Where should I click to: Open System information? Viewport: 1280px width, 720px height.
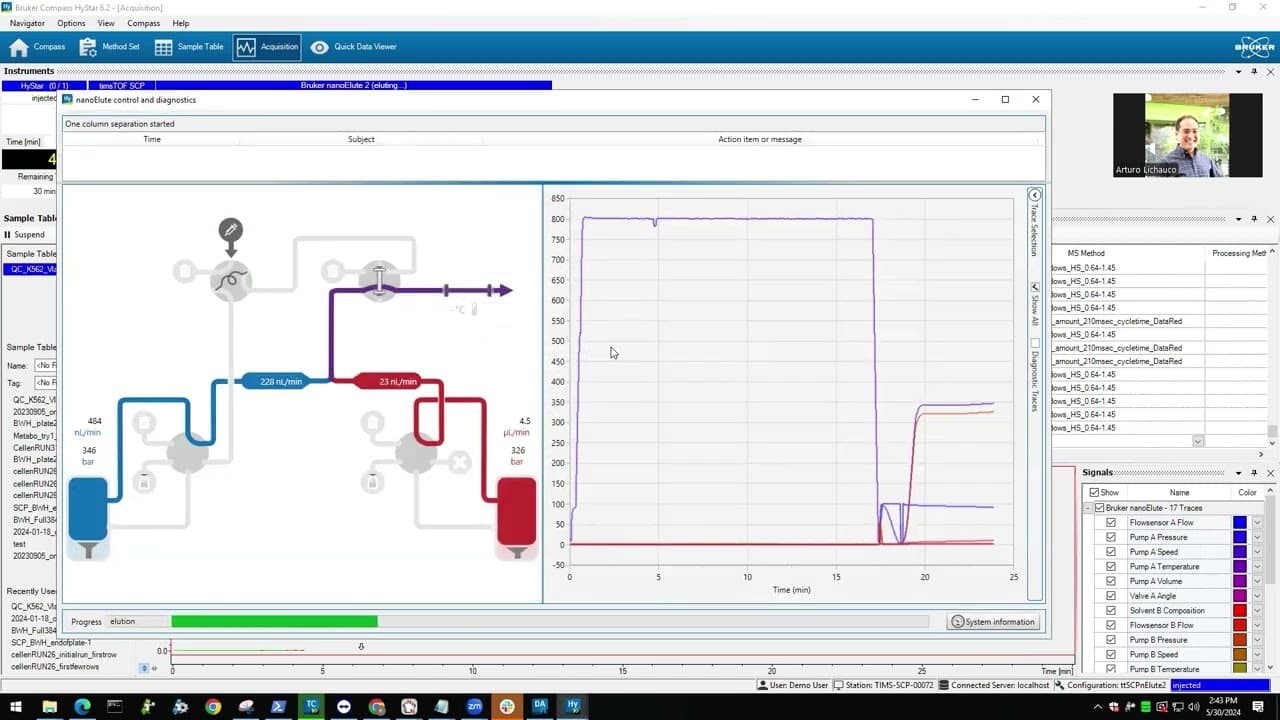993,622
